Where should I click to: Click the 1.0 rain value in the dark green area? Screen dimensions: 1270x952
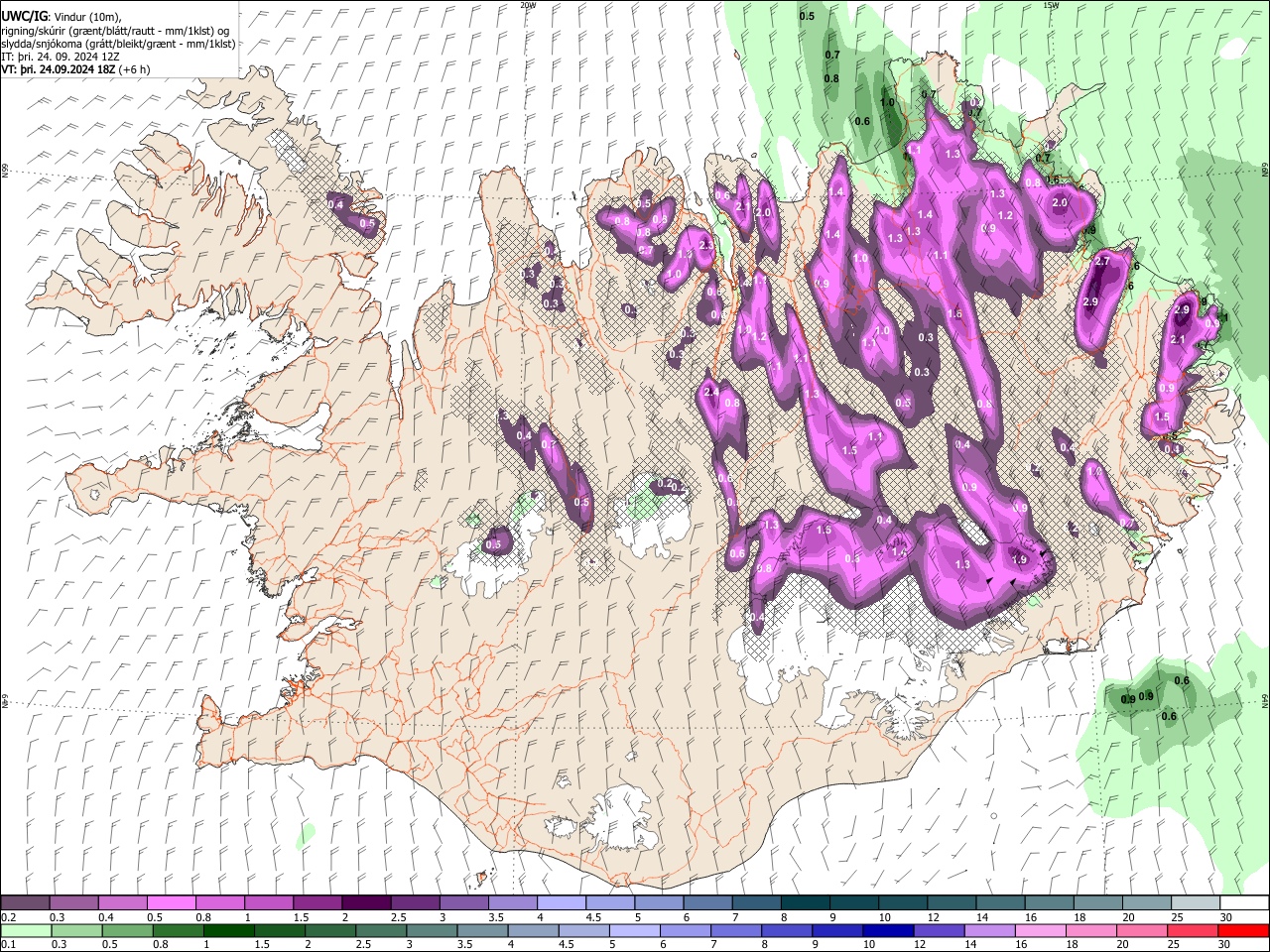tap(887, 102)
